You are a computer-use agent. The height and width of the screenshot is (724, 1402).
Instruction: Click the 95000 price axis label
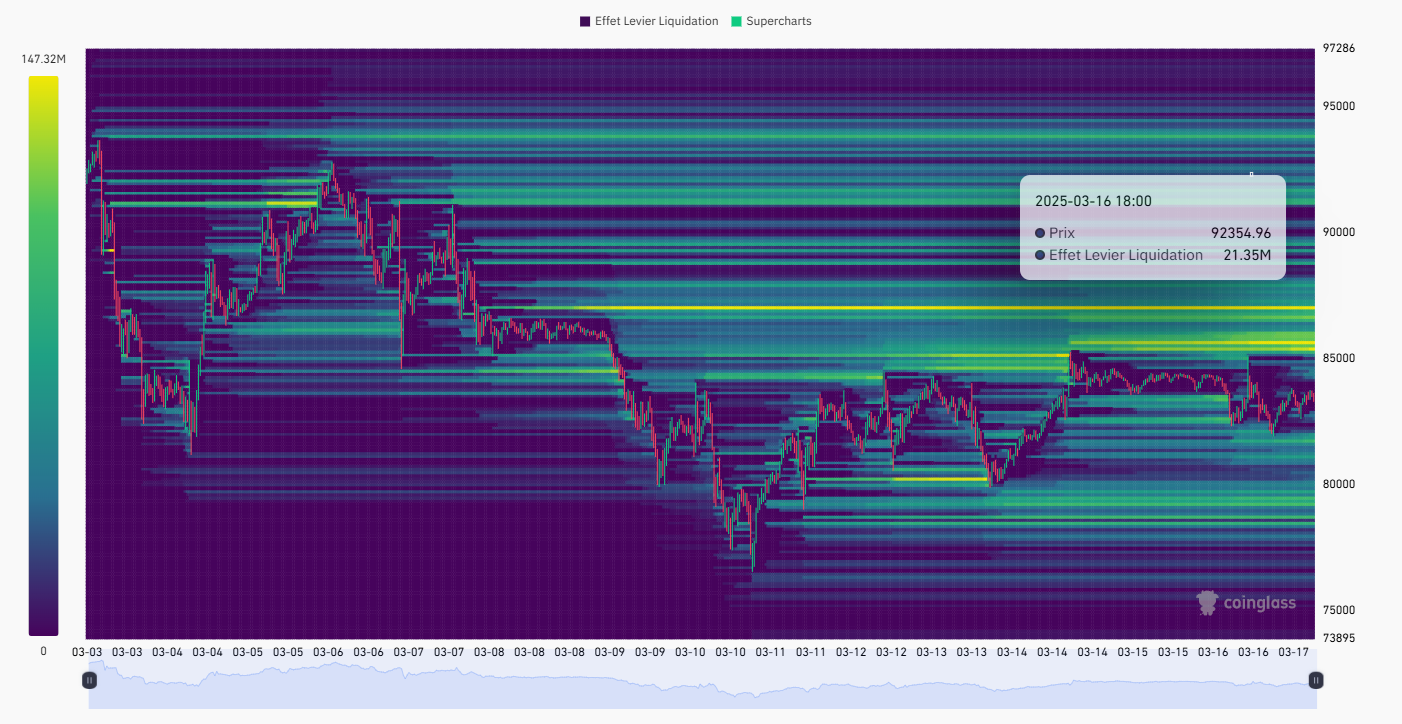1338,106
